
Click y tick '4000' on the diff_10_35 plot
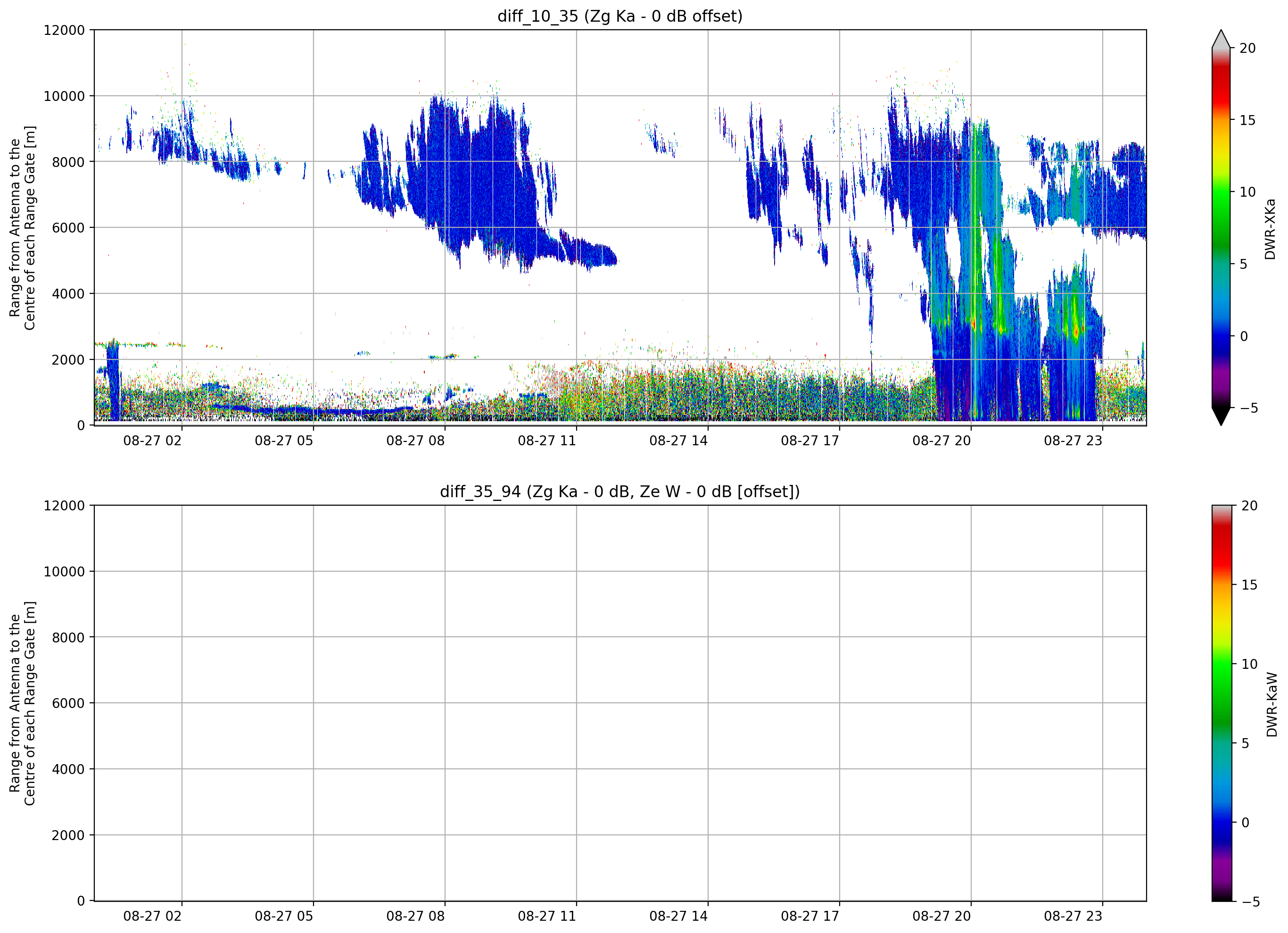(x=68, y=294)
